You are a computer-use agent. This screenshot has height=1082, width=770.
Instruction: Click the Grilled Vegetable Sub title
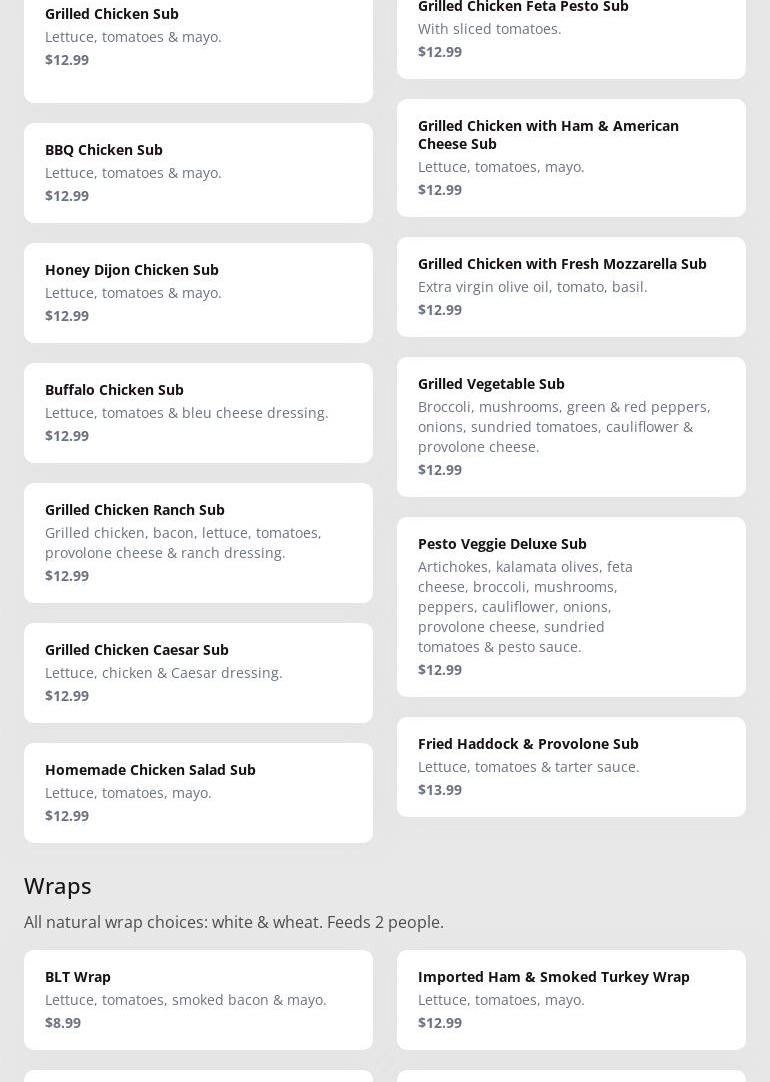coord(491,384)
